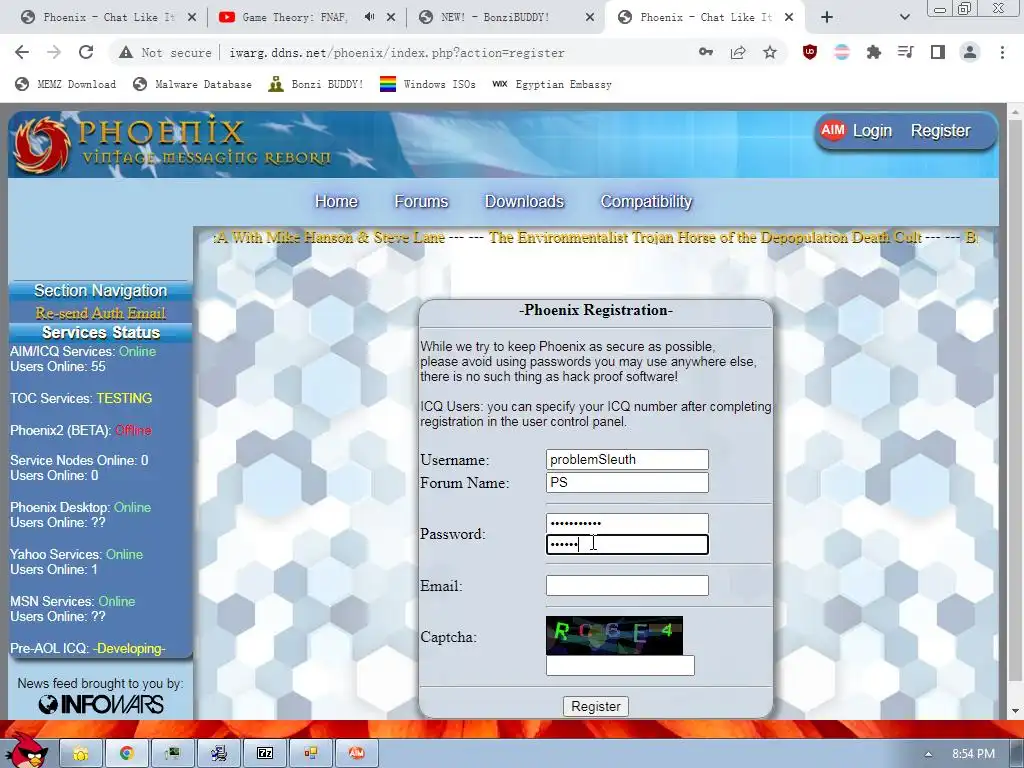Reload the current page
This screenshot has height=768, width=1024.
86,52
